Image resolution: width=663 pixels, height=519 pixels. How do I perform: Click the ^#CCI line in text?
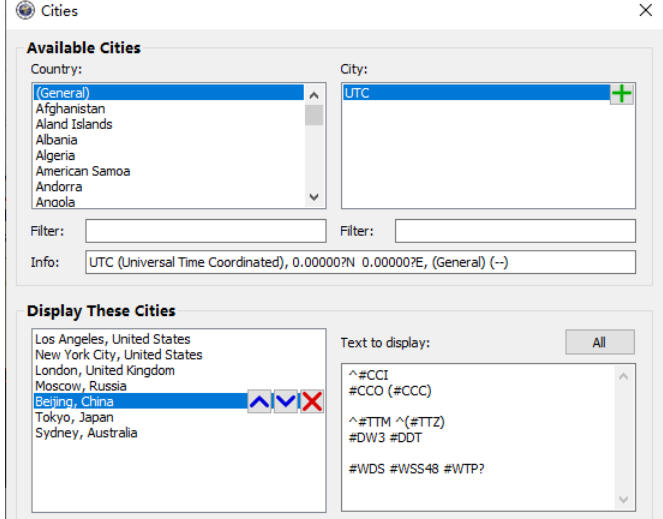coord(368,375)
